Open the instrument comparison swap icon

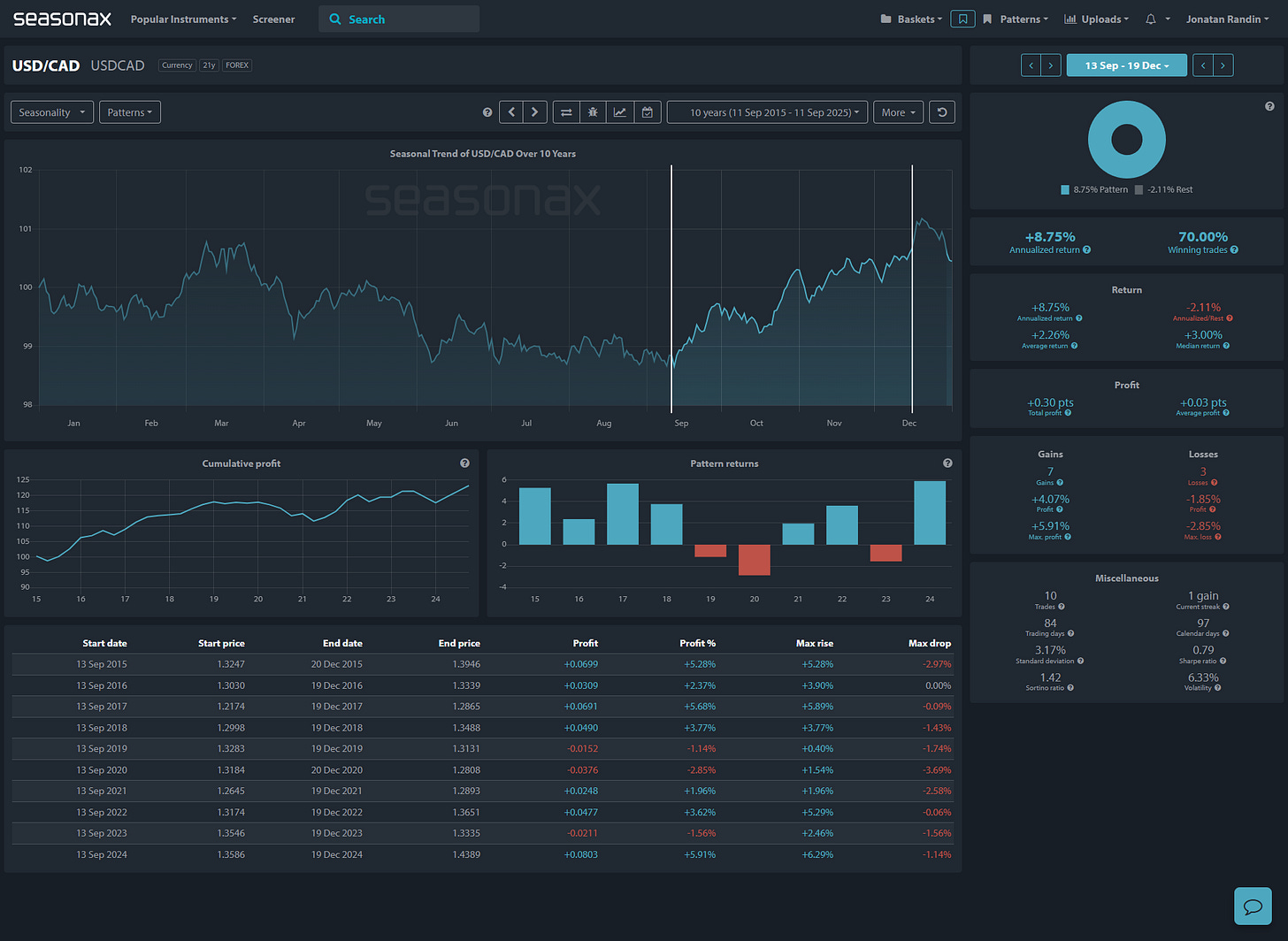[566, 112]
